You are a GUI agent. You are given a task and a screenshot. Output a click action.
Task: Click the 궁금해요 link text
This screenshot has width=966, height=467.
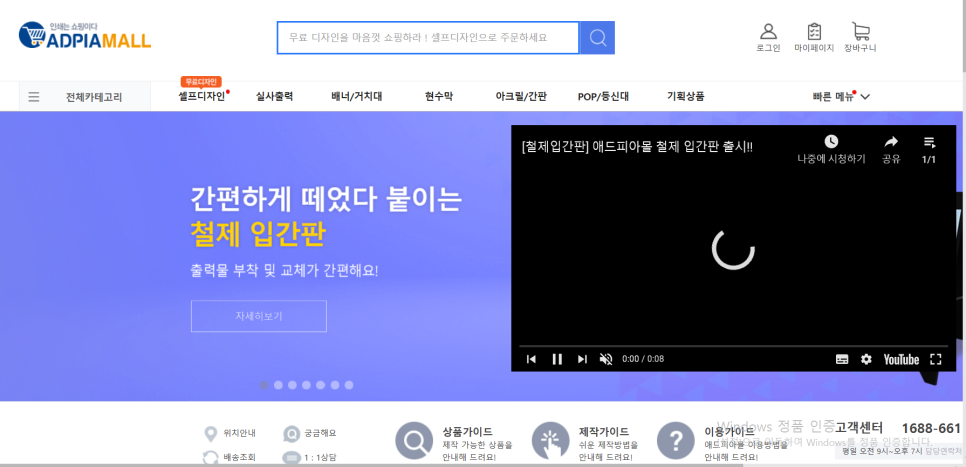[x=320, y=433]
